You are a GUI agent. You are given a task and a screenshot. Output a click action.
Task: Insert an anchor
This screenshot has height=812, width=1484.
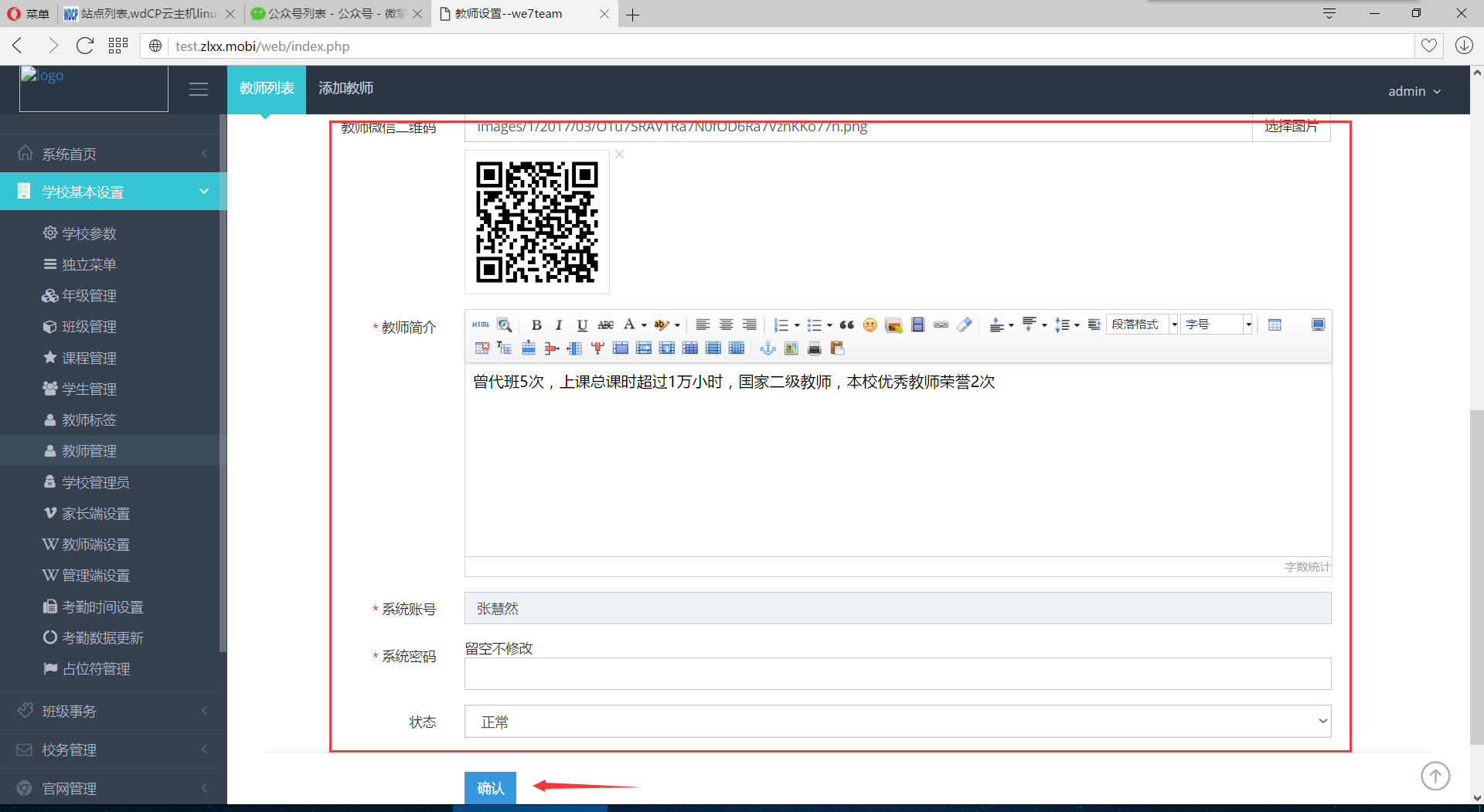[x=768, y=348]
